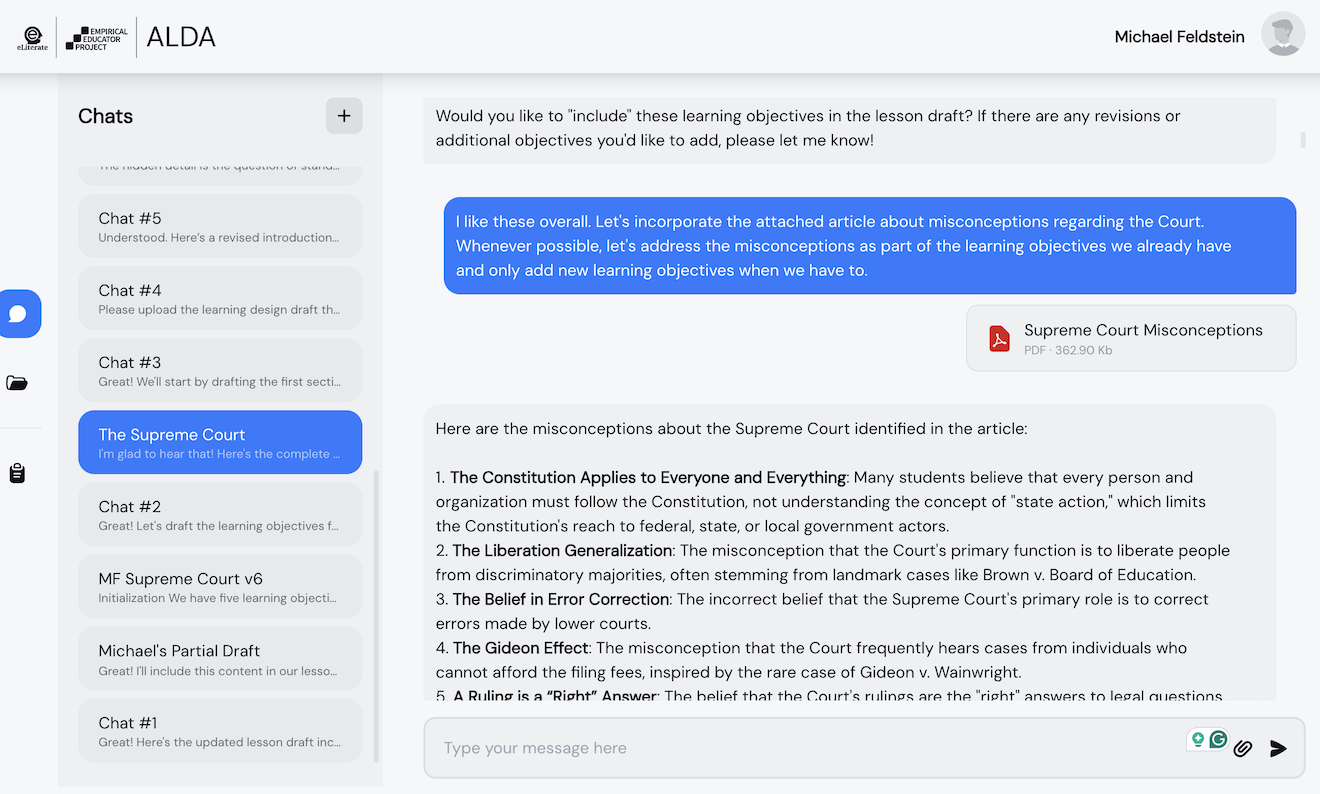The height and width of the screenshot is (794, 1320).
Task: Click in the message input field
Action: pos(800,747)
